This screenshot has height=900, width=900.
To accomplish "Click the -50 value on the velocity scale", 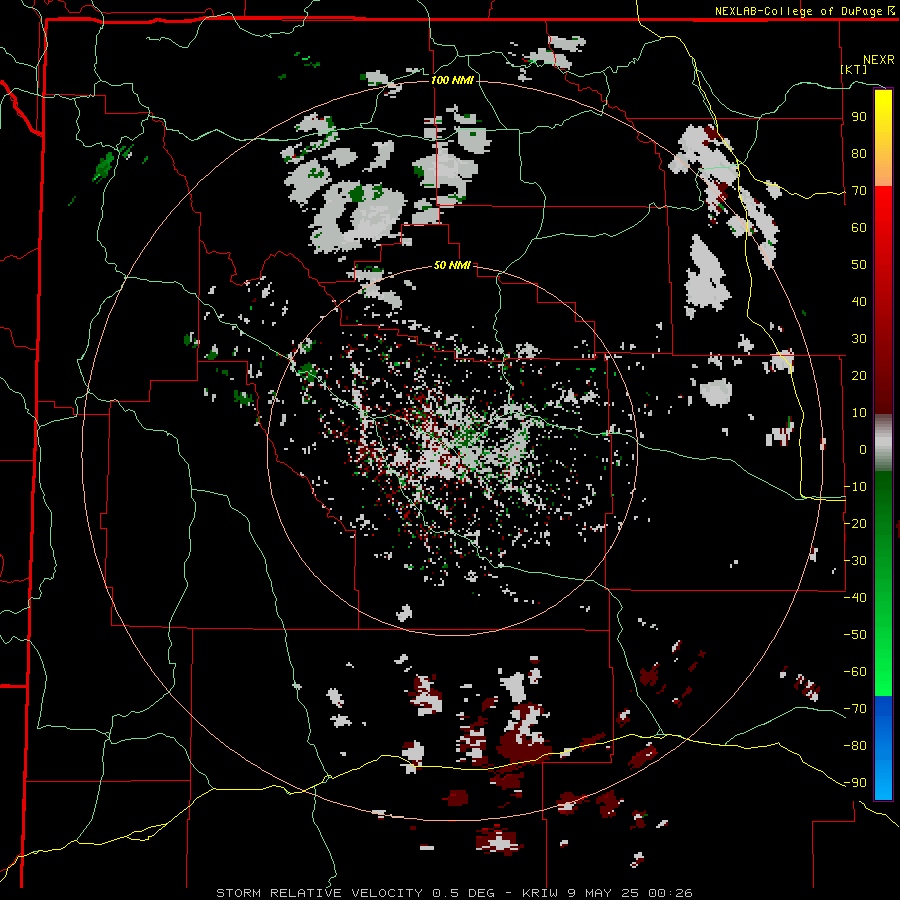I will pyautogui.click(x=855, y=635).
